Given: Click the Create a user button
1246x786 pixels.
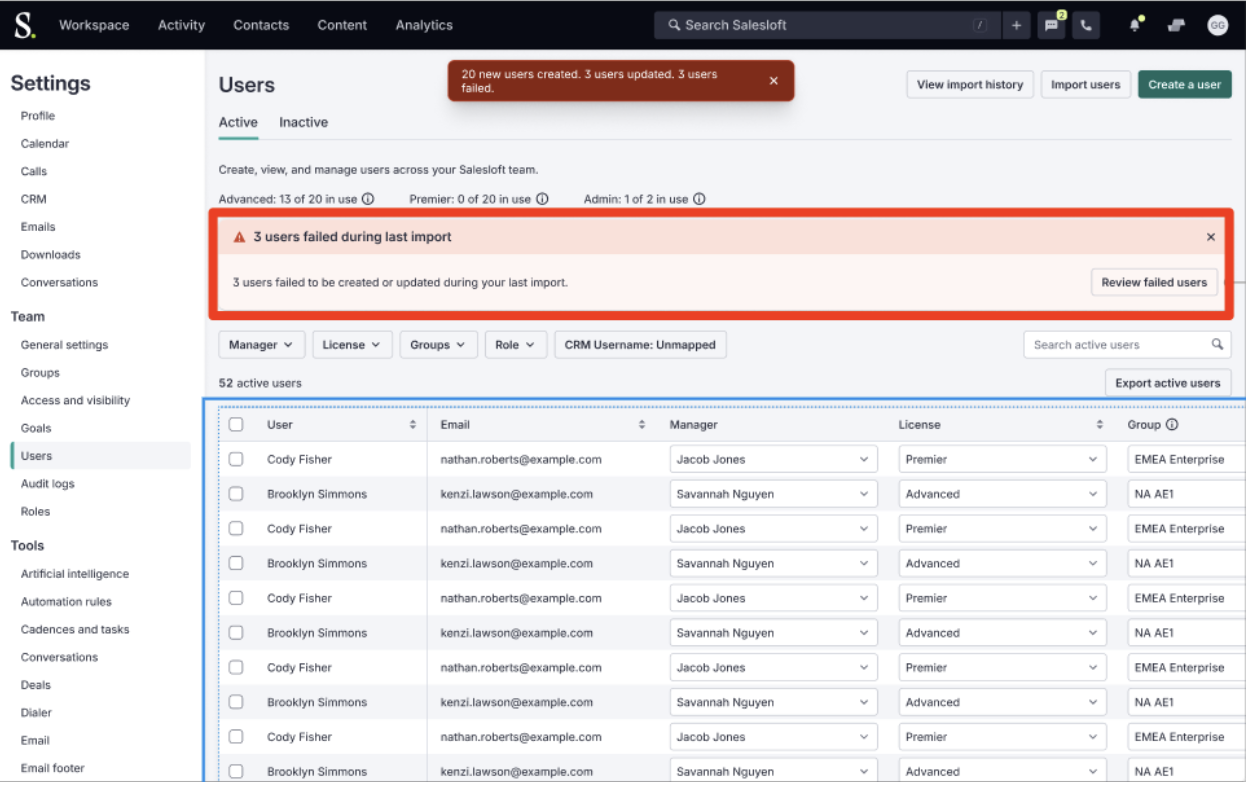Looking at the screenshot, I should [1184, 85].
